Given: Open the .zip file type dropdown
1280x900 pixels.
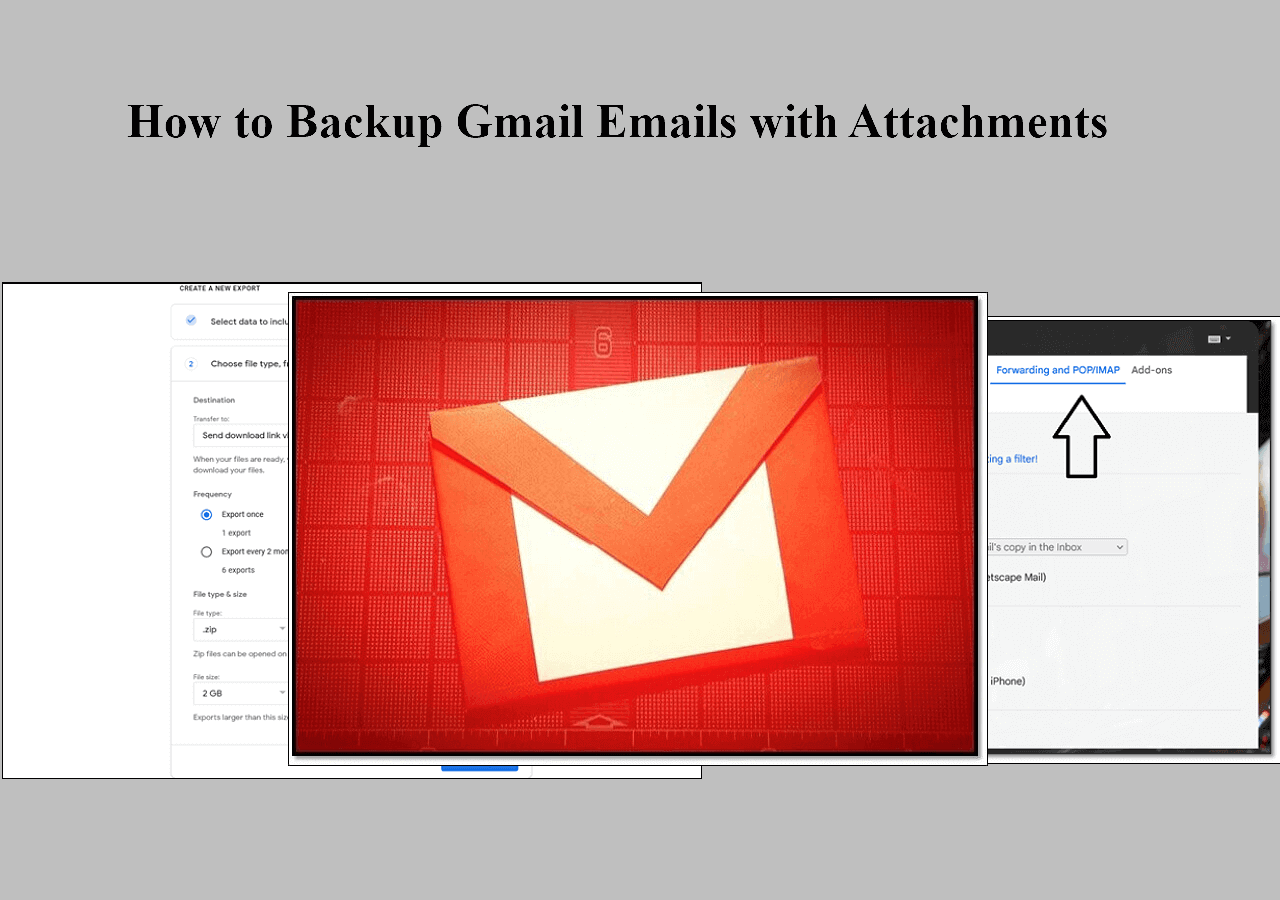Looking at the screenshot, I should [x=240, y=630].
